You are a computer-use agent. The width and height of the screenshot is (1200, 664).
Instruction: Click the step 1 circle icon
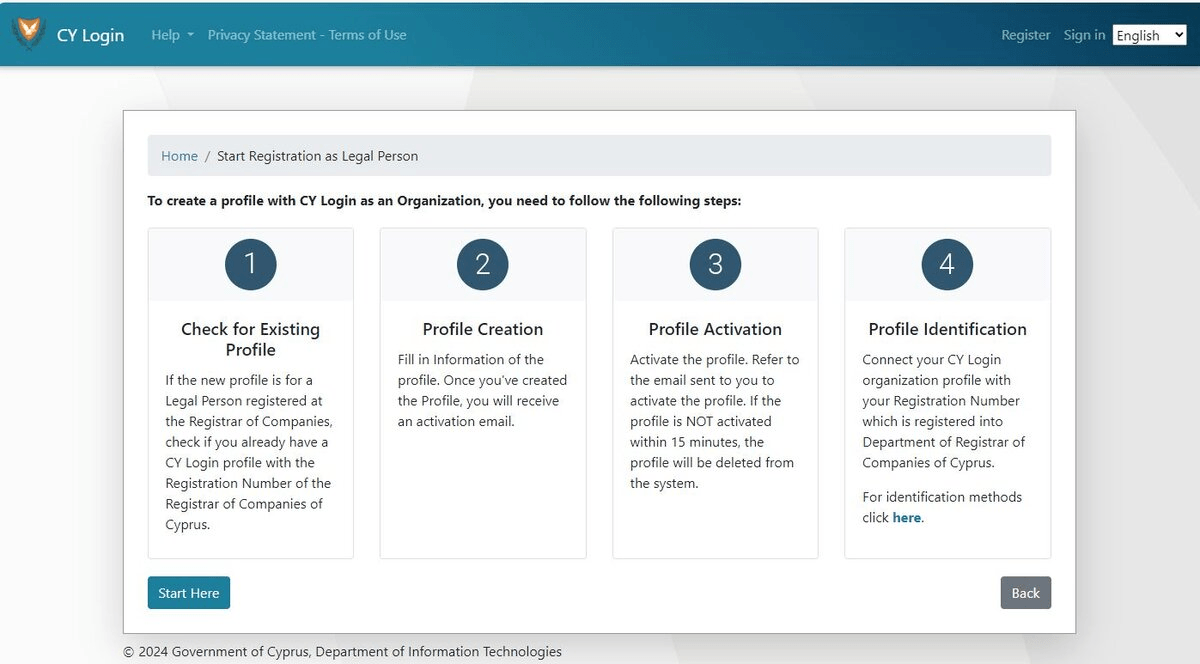(250, 264)
